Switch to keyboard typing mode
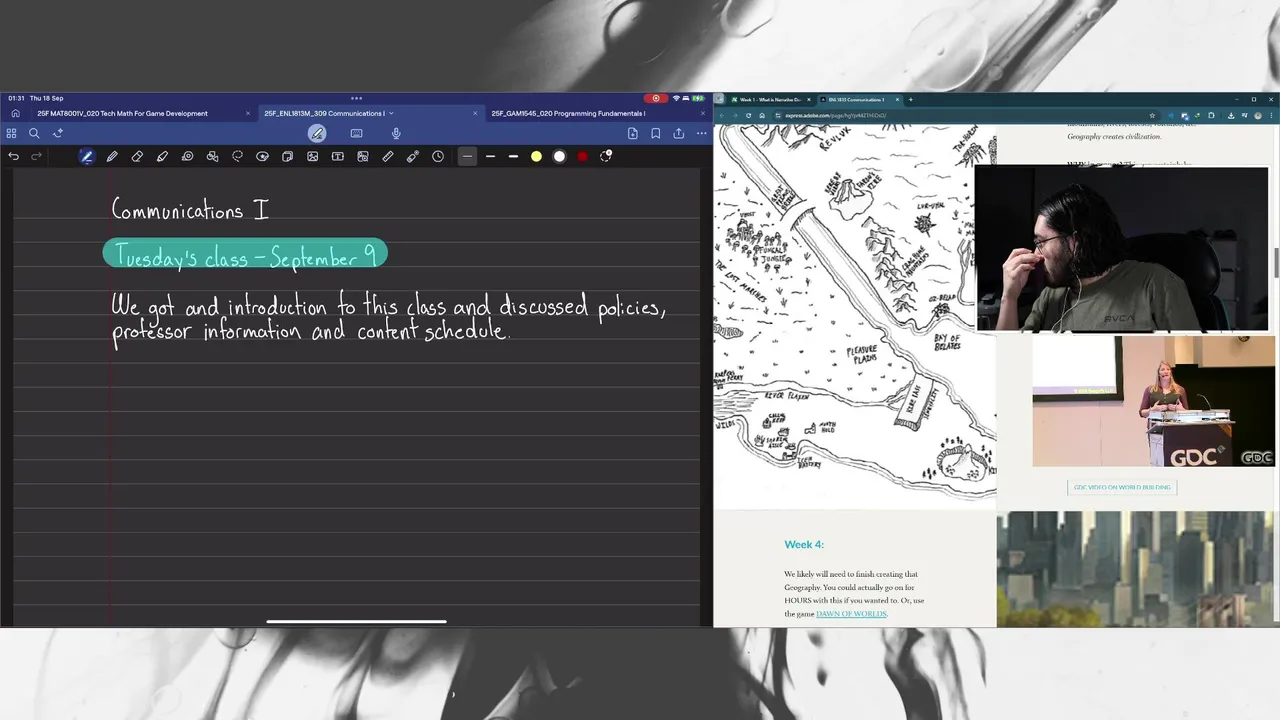 356,133
